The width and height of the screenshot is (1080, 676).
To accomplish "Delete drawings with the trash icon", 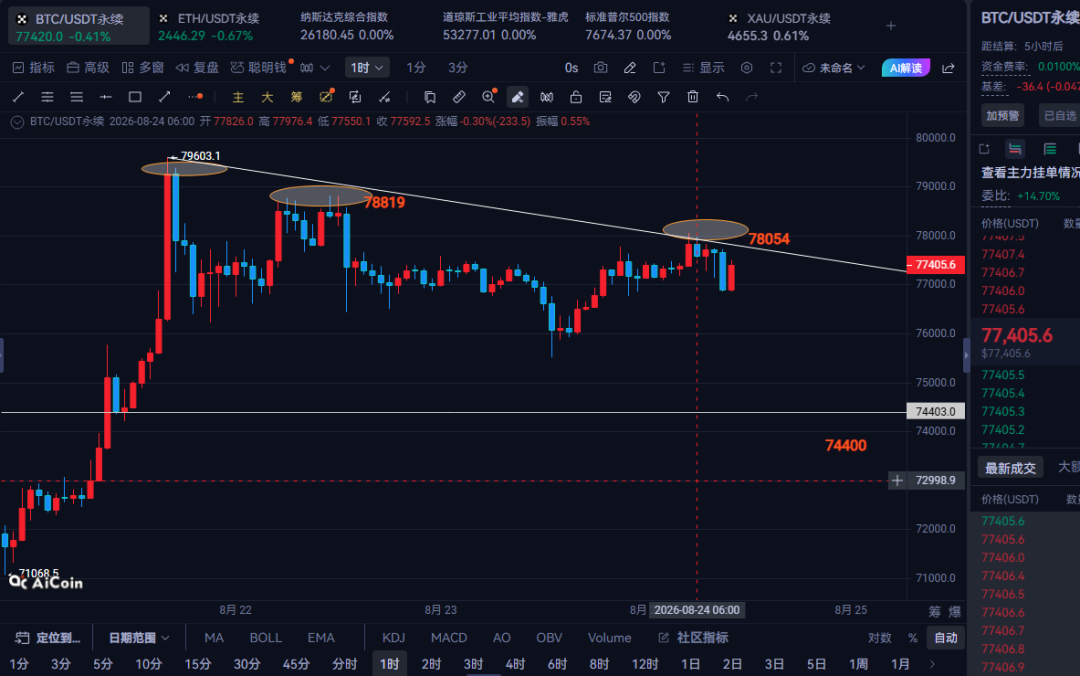I will coord(693,97).
